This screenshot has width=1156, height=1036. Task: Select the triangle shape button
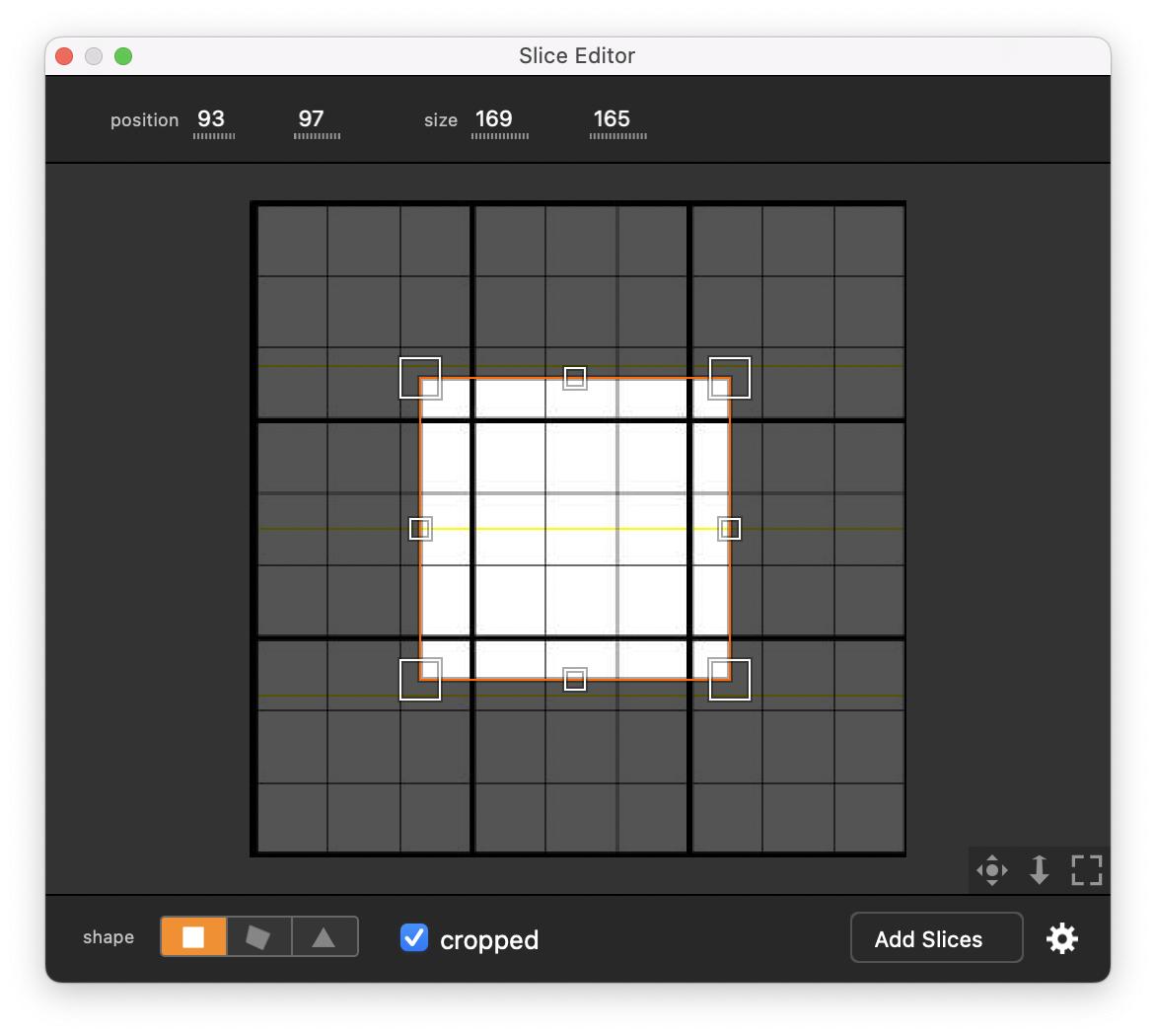click(324, 937)
